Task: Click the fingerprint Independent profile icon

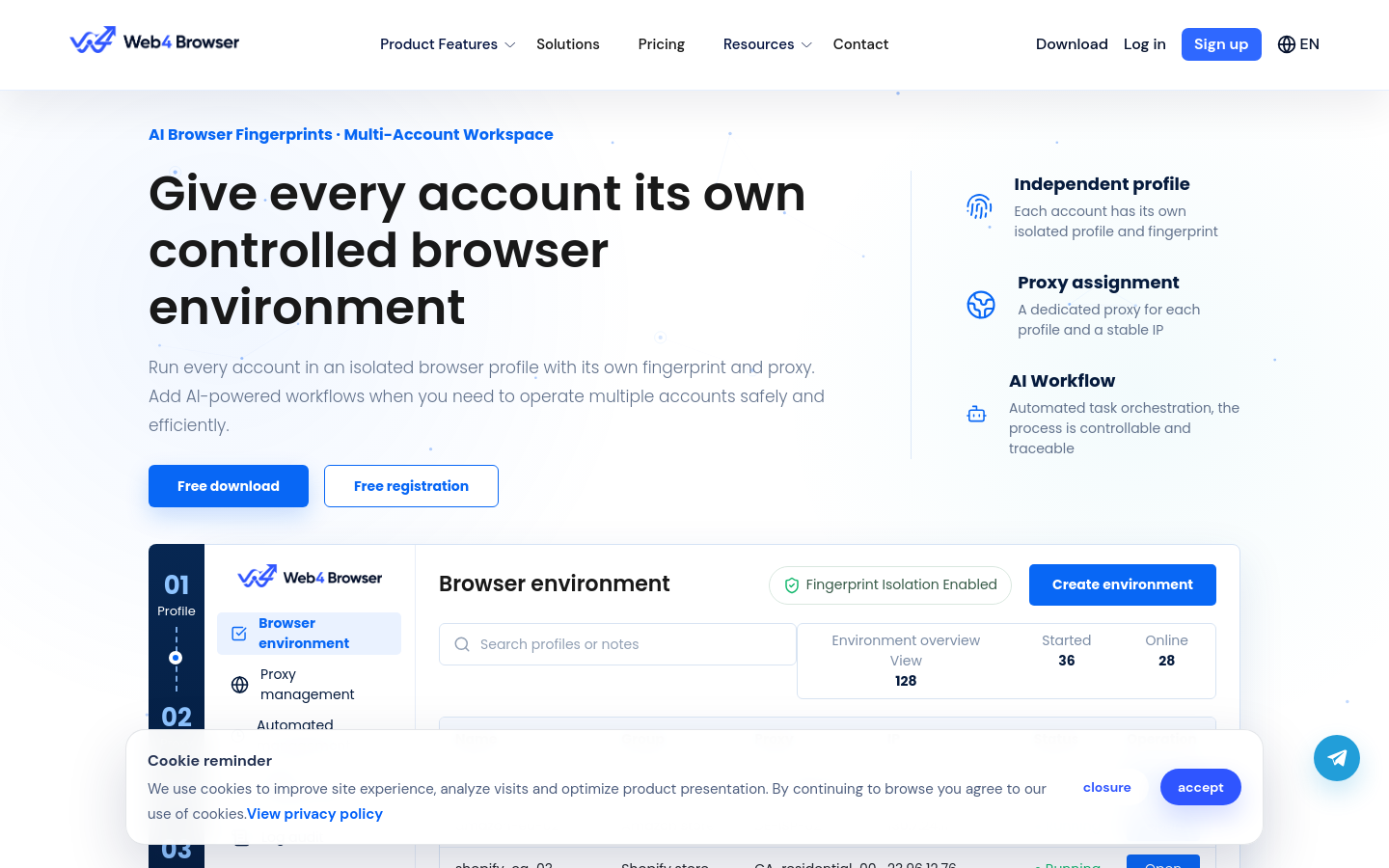Action: 979,206
